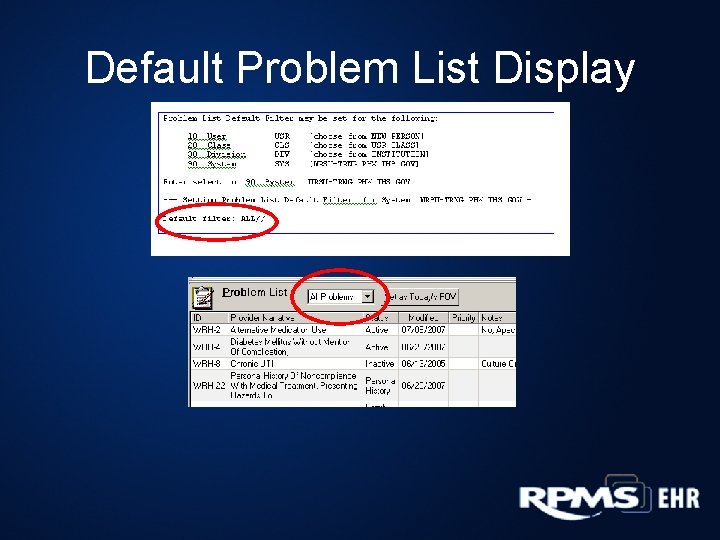720x540 pixels.
Task: Click the Default Problem List Display title
Action: (360, 68)
